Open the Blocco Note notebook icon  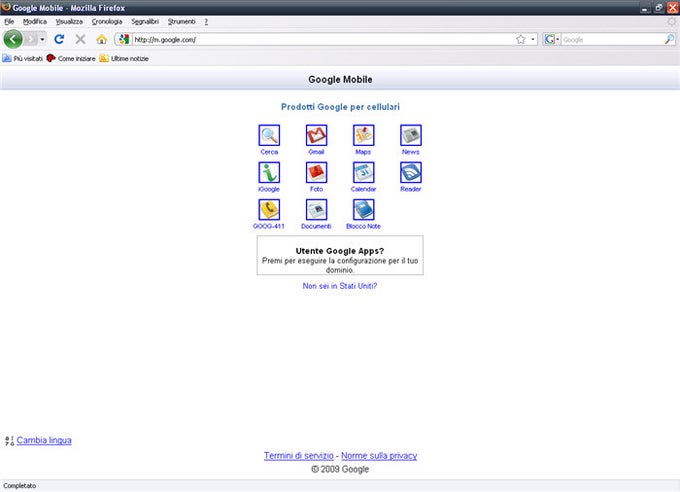363,210
